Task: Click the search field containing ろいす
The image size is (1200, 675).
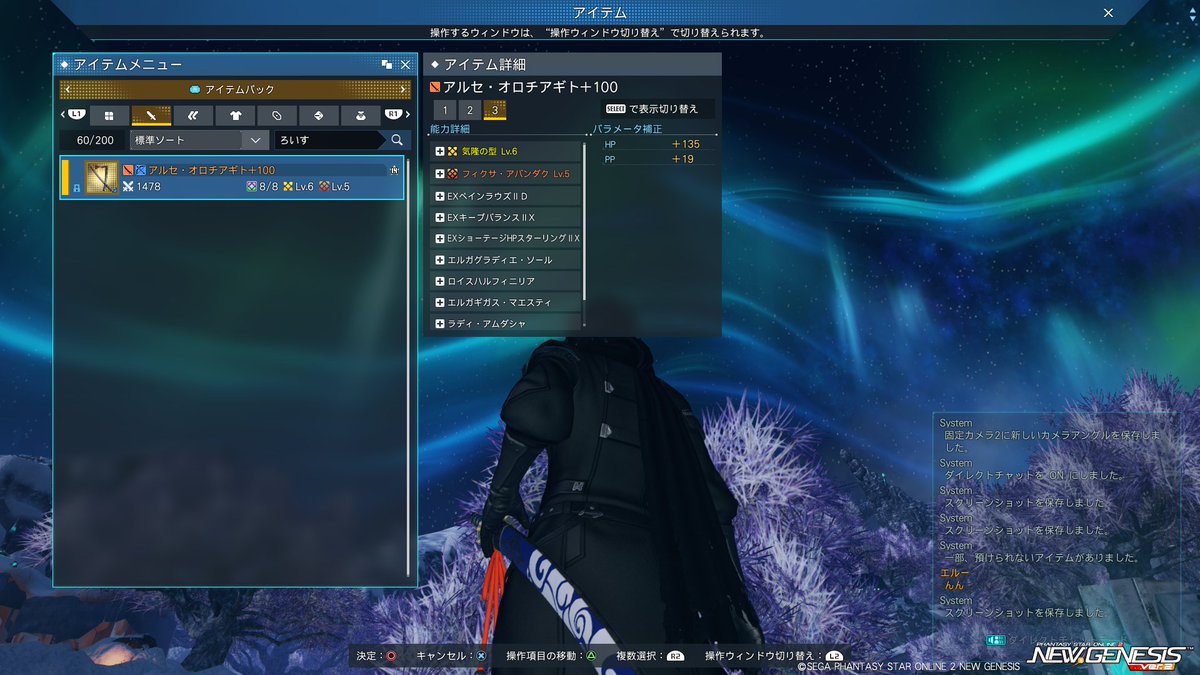Action: (328, 141)
